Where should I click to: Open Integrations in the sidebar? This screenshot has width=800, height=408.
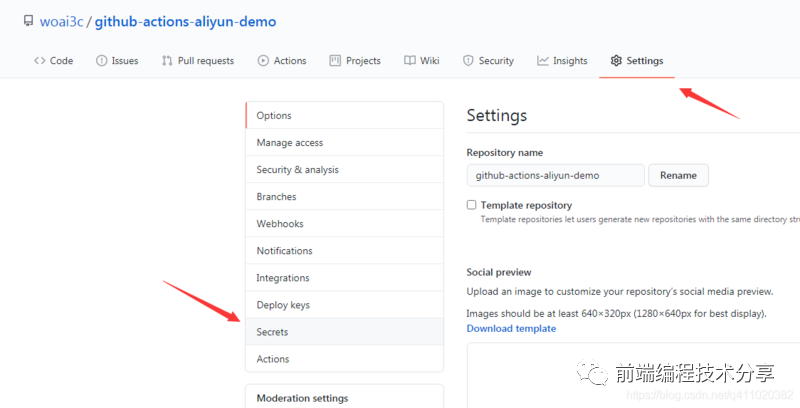point(344,277)
